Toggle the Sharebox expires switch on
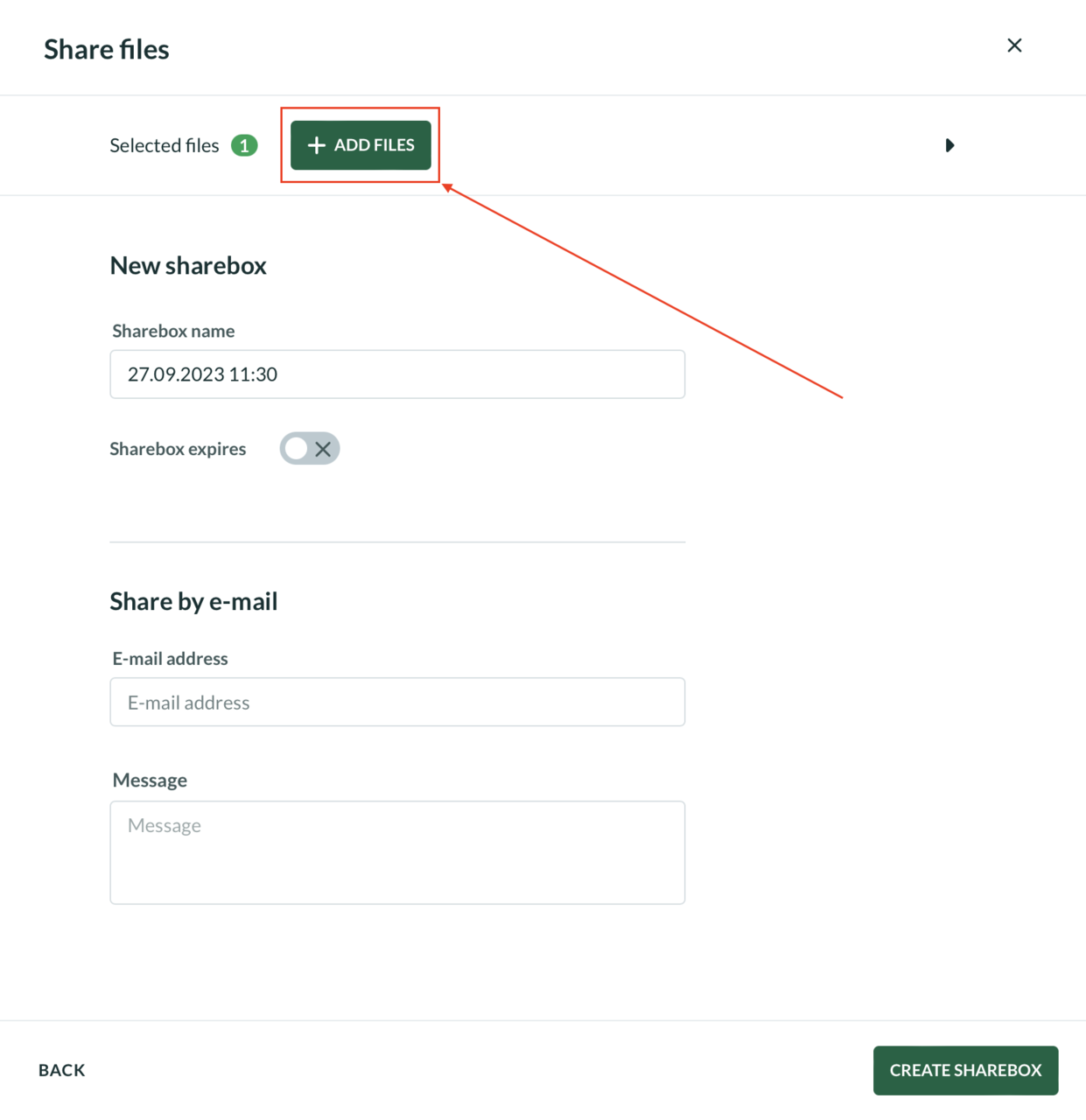This screenshot has height=1120, width=1086. (309, 448)
